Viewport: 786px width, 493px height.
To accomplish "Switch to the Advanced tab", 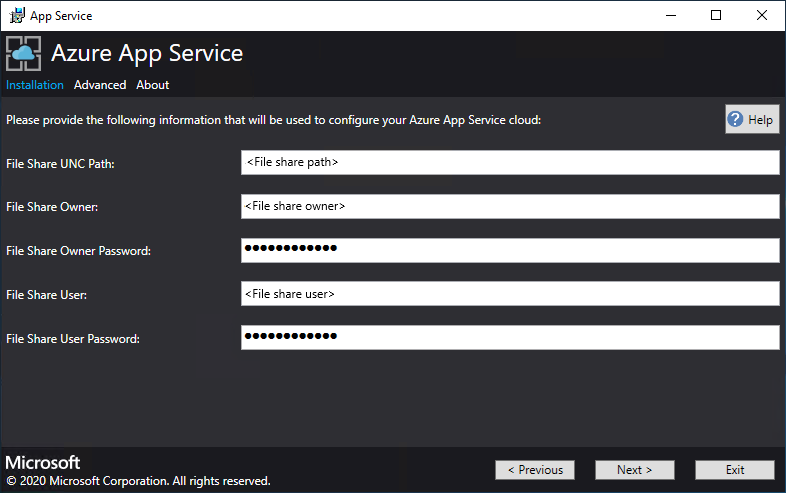I will coord(100,85).
